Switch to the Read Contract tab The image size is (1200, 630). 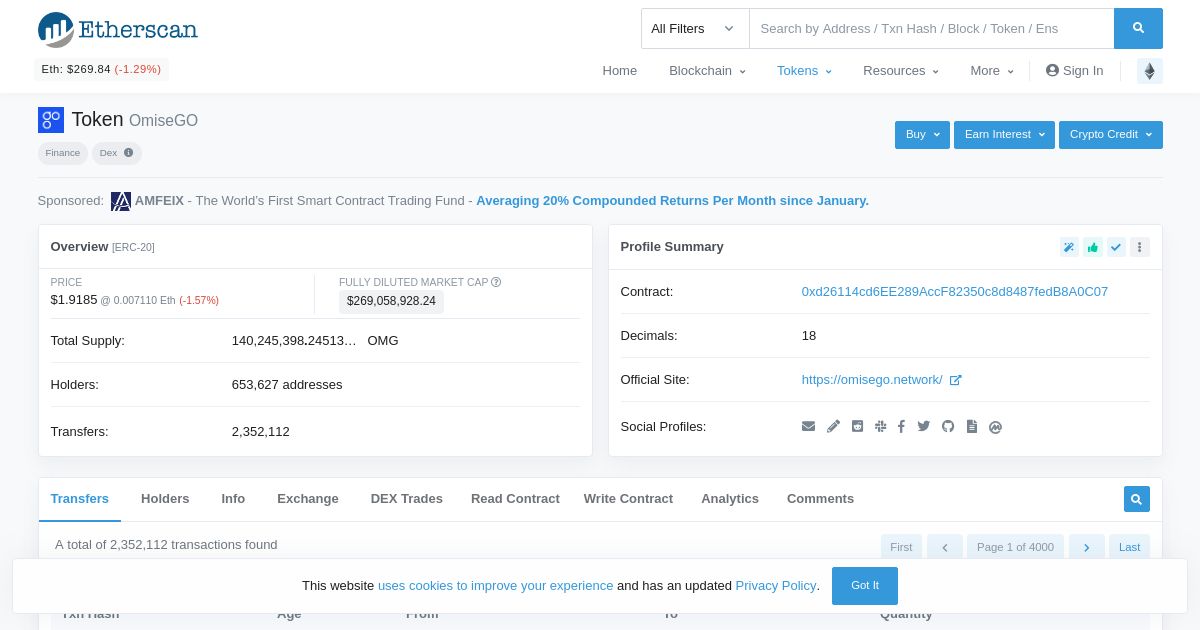[x=515, y=499]
